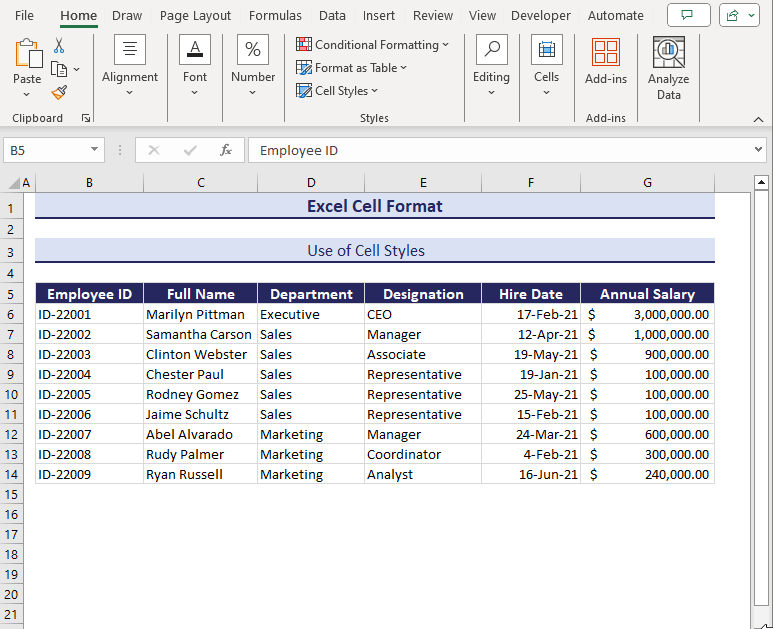Image resolution: width=773 pixels, height=629 pixels.
Task: Open the Format as Table dropdown
Action: pos(351,68)
